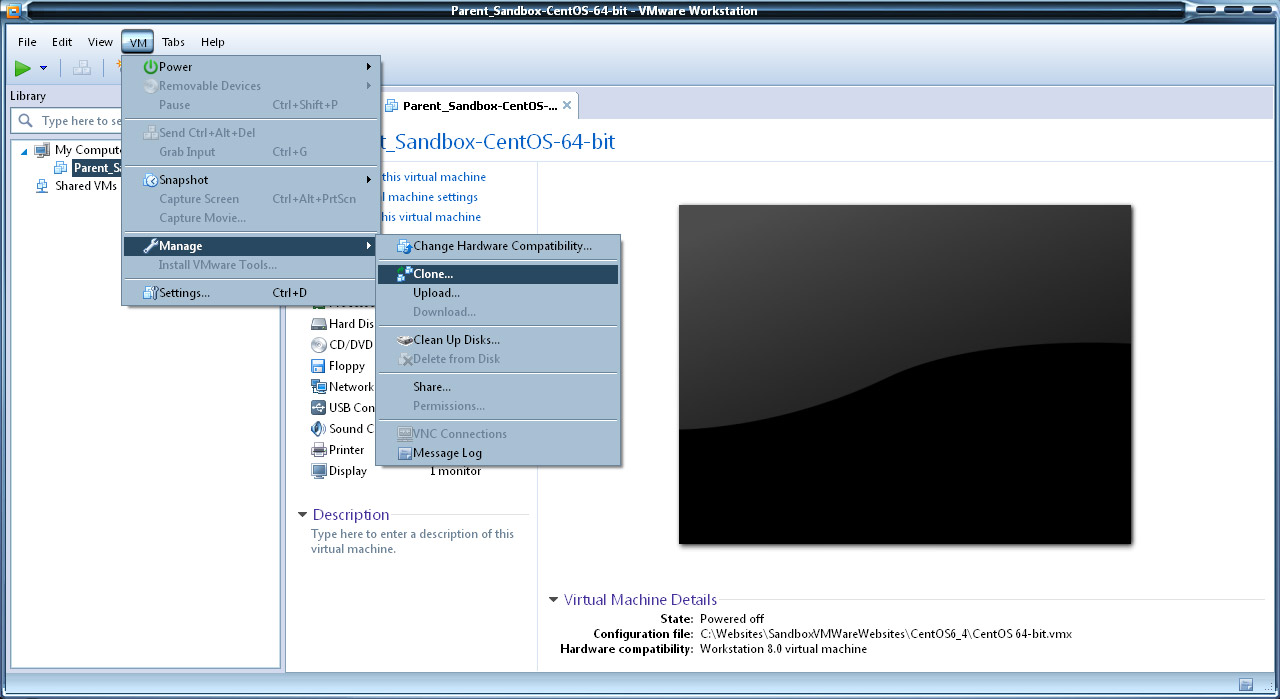Expand the Power submenu

[x=251, y=67]
